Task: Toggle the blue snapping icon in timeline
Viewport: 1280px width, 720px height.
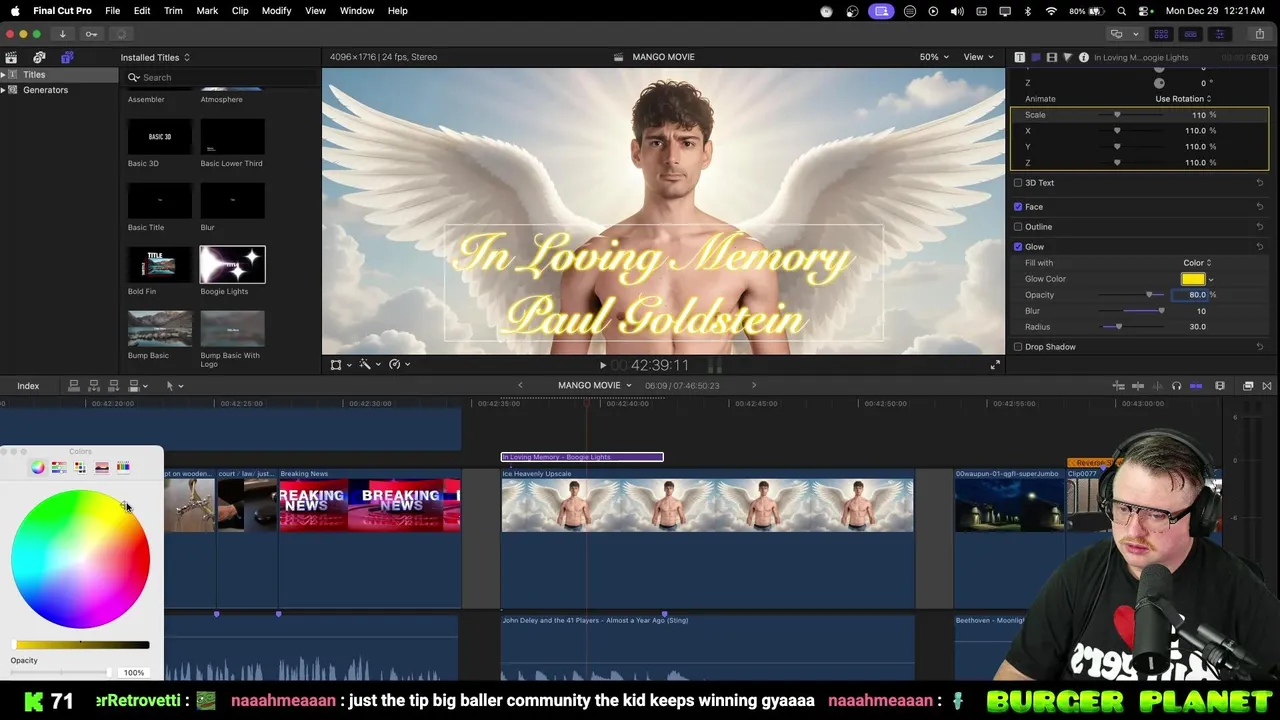Action: [1196, 386]
